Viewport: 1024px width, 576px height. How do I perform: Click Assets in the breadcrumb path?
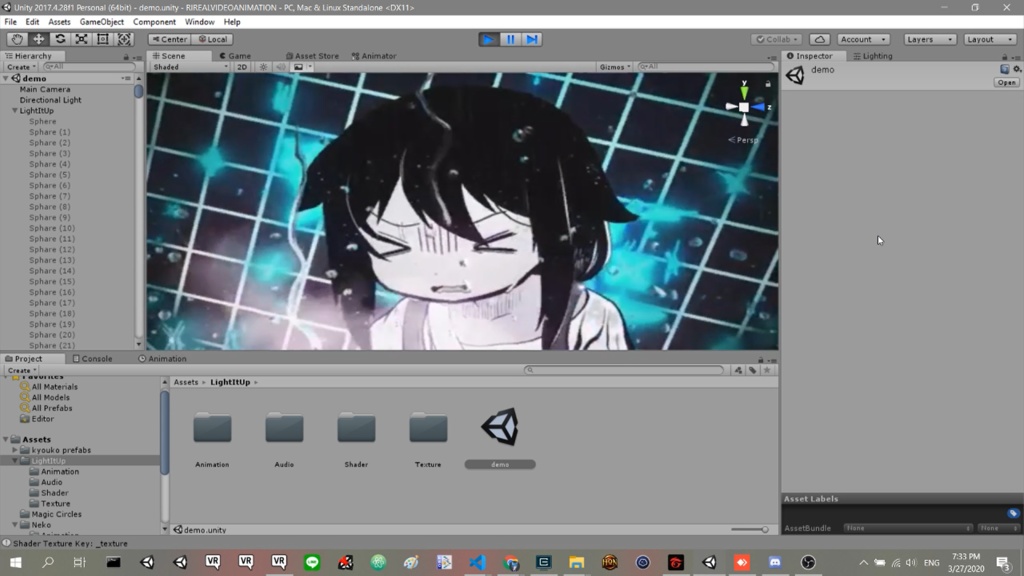(x=185, y=382)
